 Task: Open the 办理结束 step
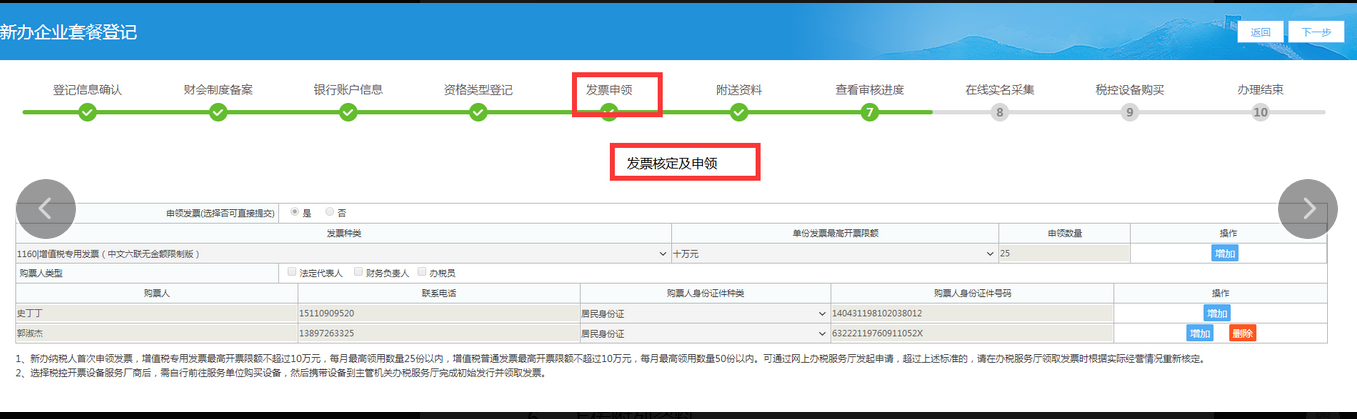coord(1260,89)
